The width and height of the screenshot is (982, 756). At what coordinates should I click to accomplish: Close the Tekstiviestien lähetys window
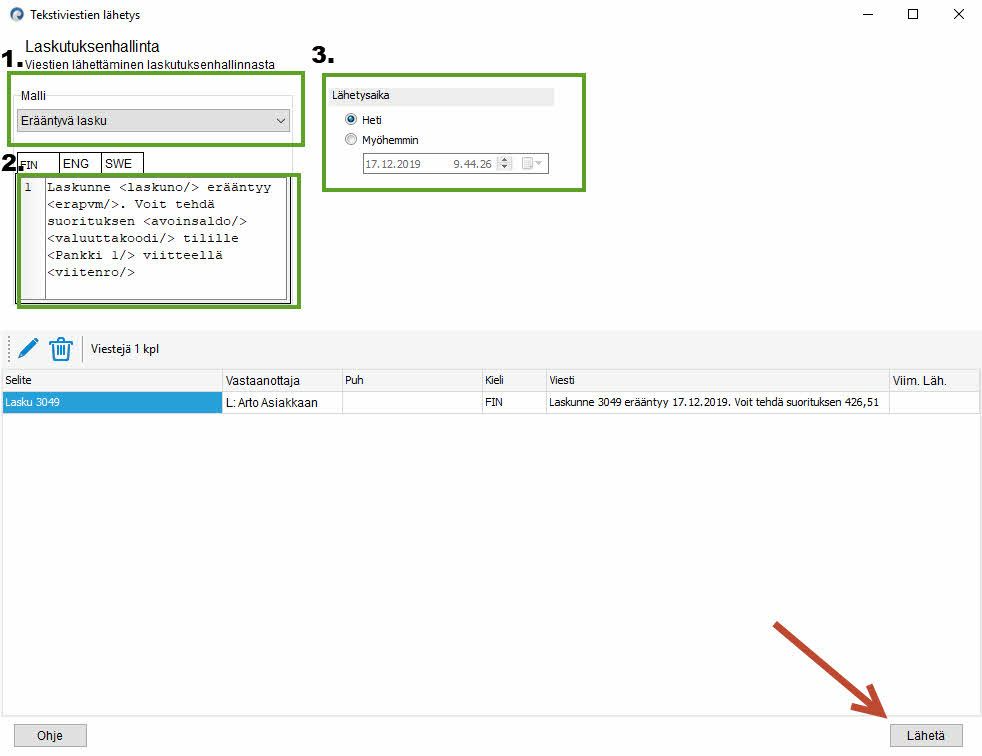(x=959, y=14)
